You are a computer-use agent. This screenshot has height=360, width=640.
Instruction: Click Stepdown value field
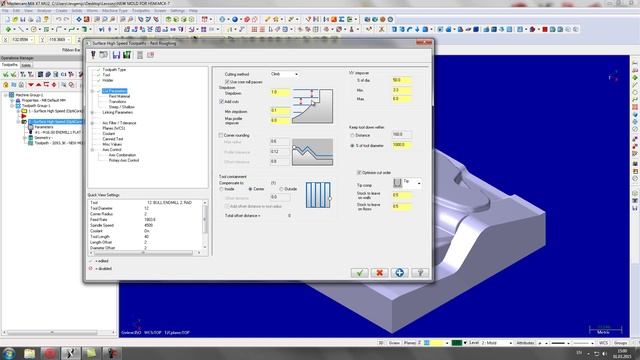[280, 92]
